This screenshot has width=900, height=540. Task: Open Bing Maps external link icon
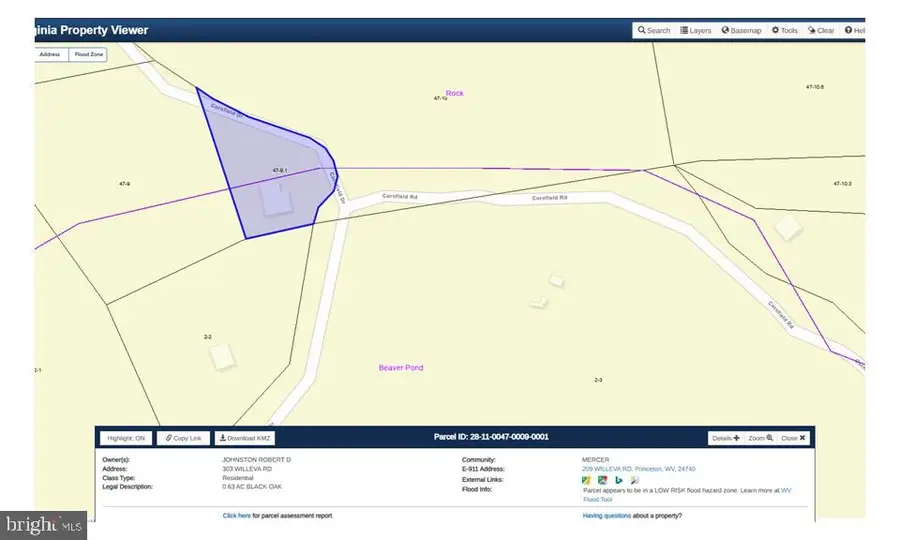619,480
